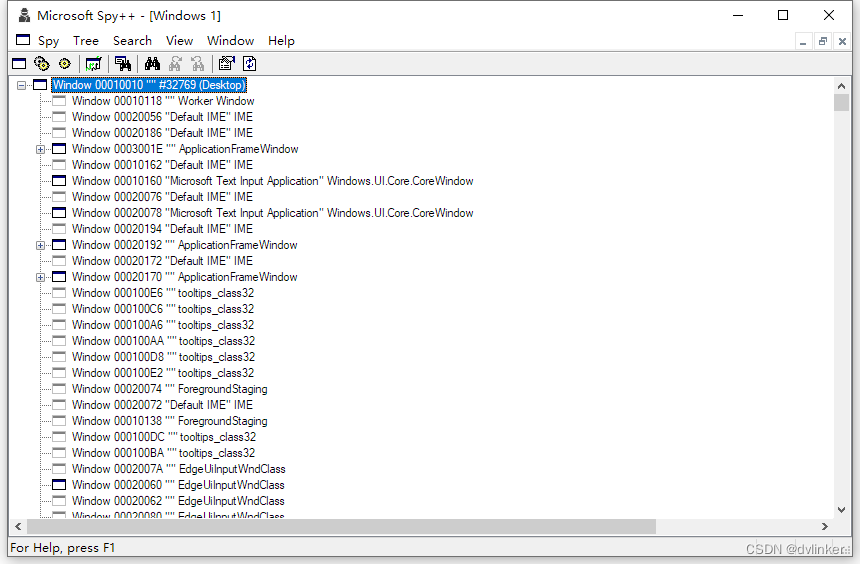Expand the Window 0003001E ApplicationFrameWindow node
860x564 pixels.
[x=40, y=149]
